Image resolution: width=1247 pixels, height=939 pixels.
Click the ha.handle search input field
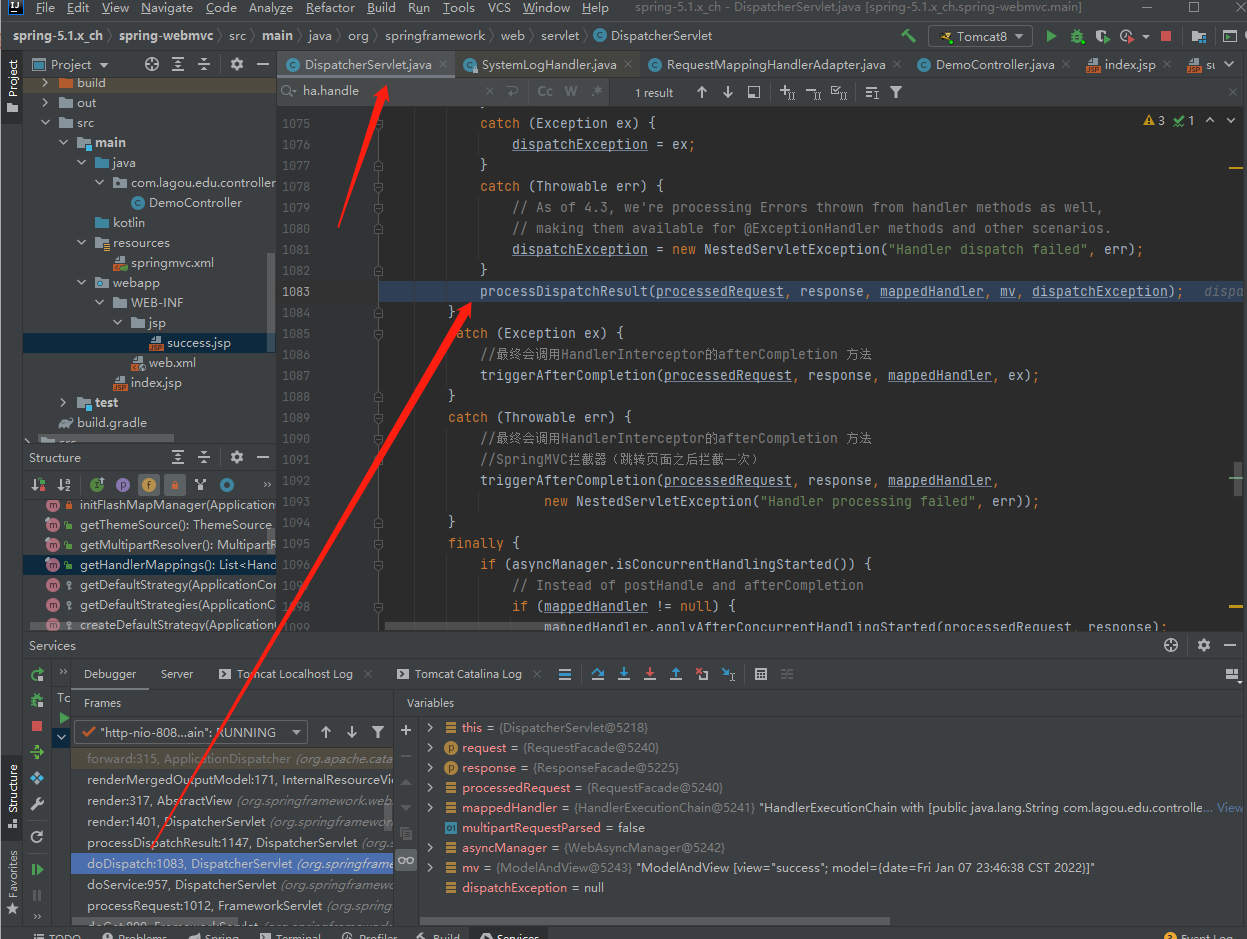330,90
